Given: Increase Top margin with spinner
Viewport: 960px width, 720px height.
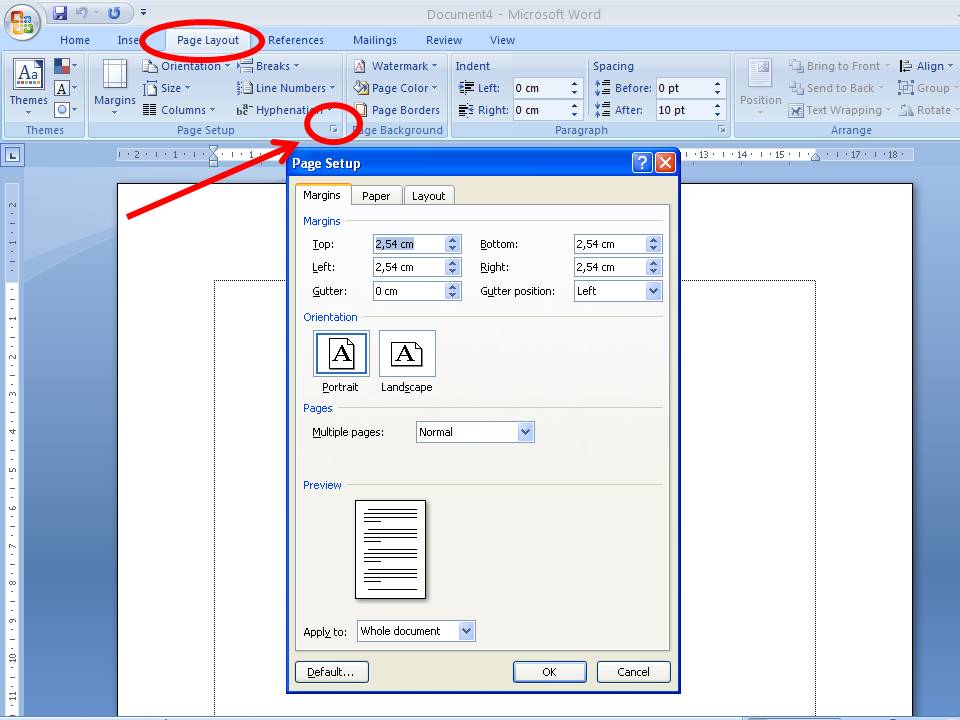Looking at the screenshot, I should [x=452, y=240].
